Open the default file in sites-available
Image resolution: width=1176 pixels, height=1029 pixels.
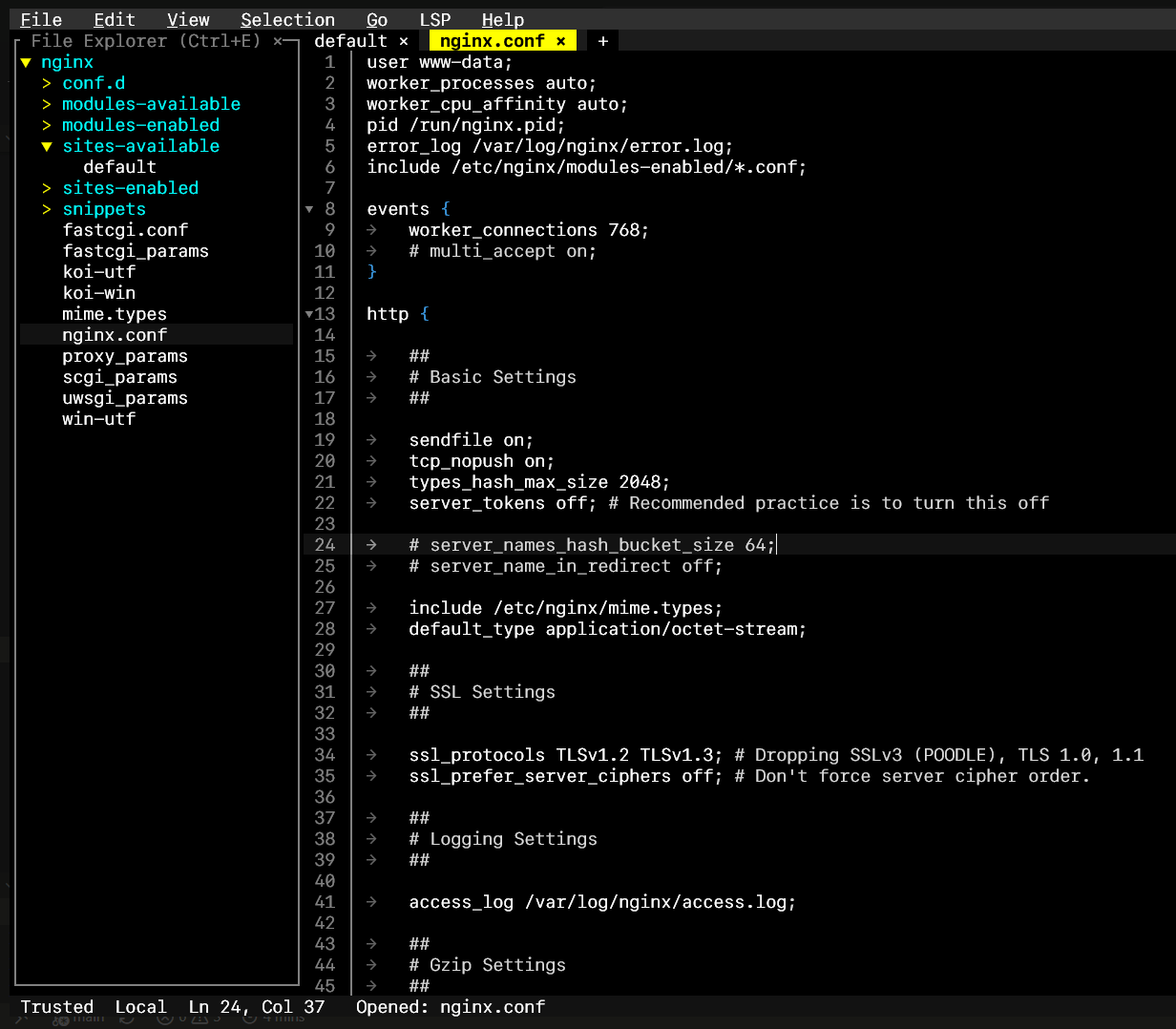coord(119,167)
